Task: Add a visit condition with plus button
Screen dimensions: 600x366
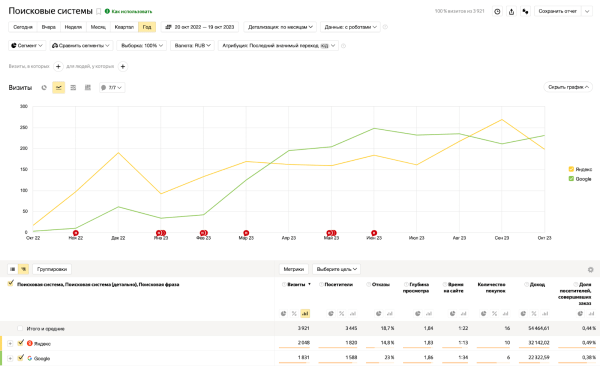Action: click(x=58, y=67)
